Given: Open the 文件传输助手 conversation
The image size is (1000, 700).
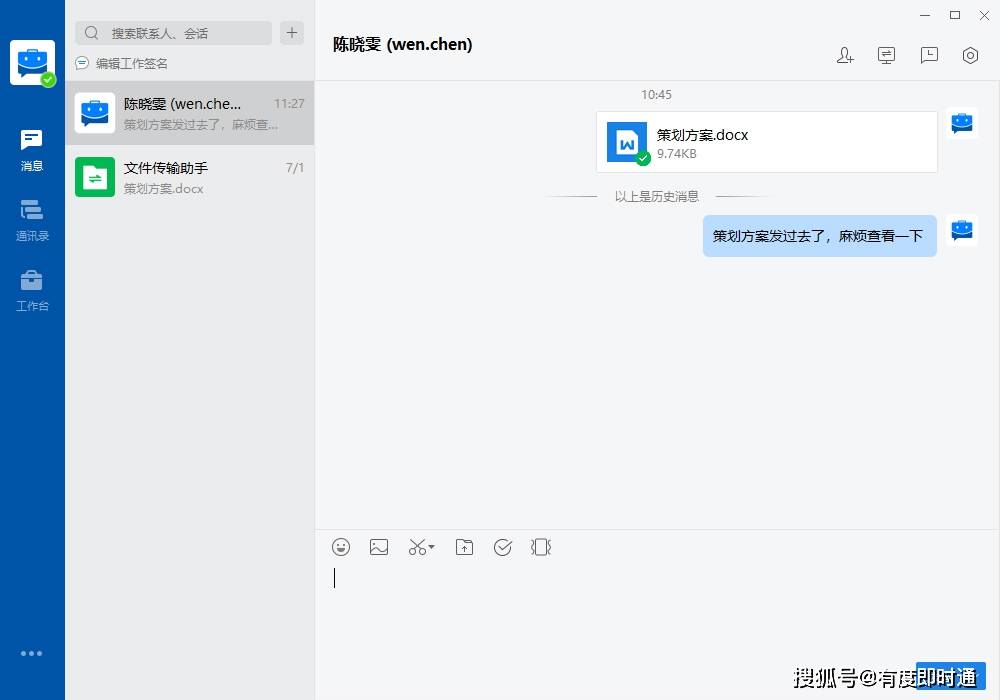Looking at the screenshot, I should click(x=189, y=177).
